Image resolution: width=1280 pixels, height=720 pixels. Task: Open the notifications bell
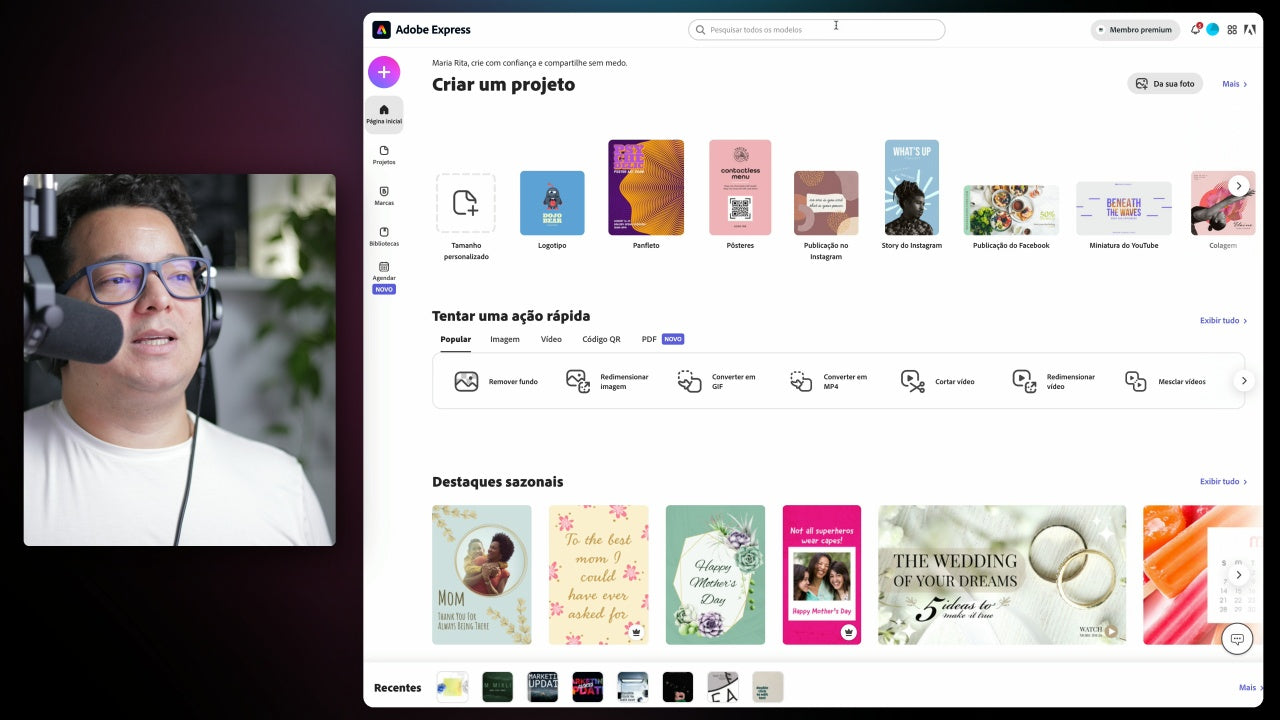[1195, 30]
